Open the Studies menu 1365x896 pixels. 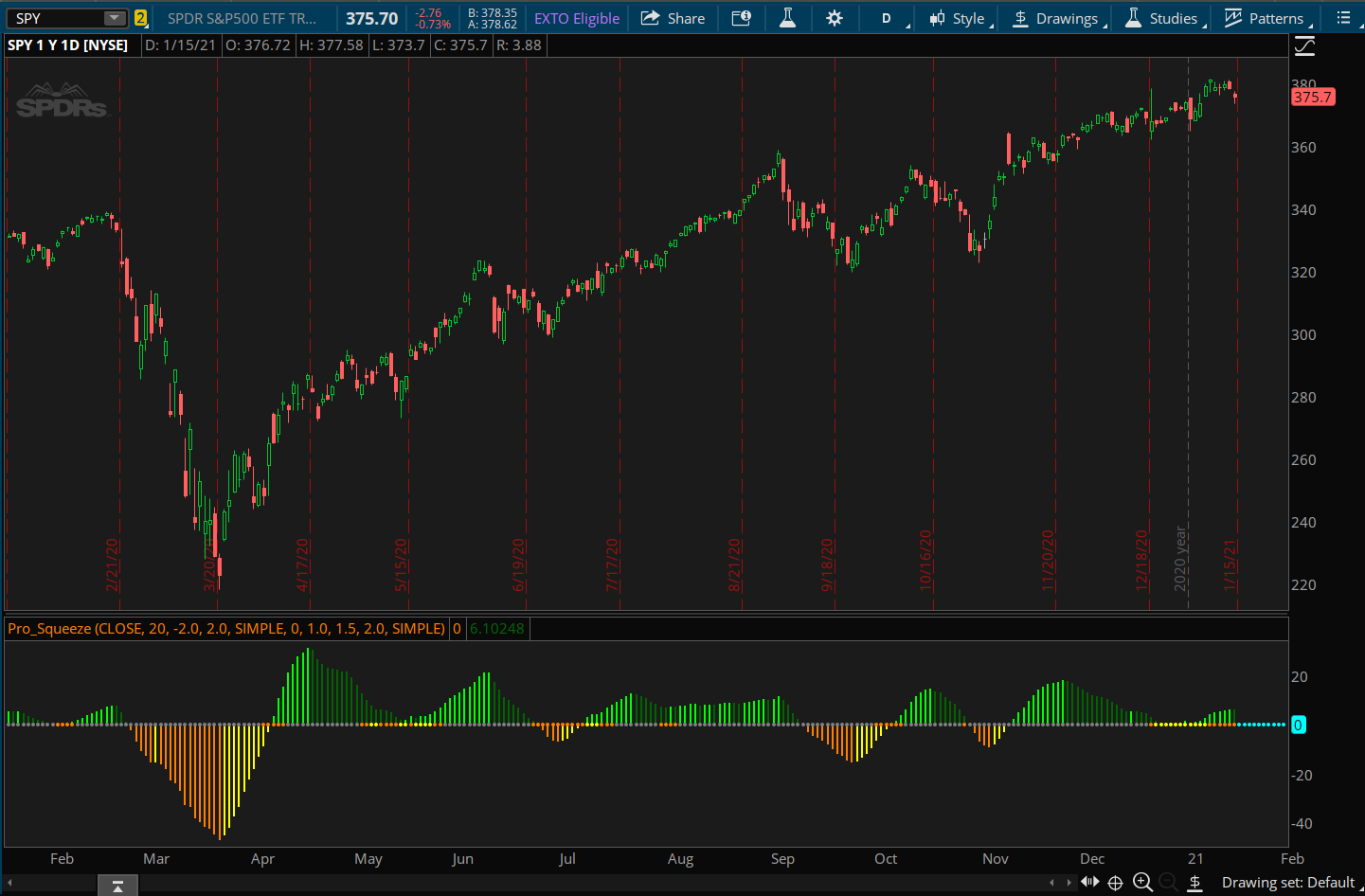pos(1162,18)
